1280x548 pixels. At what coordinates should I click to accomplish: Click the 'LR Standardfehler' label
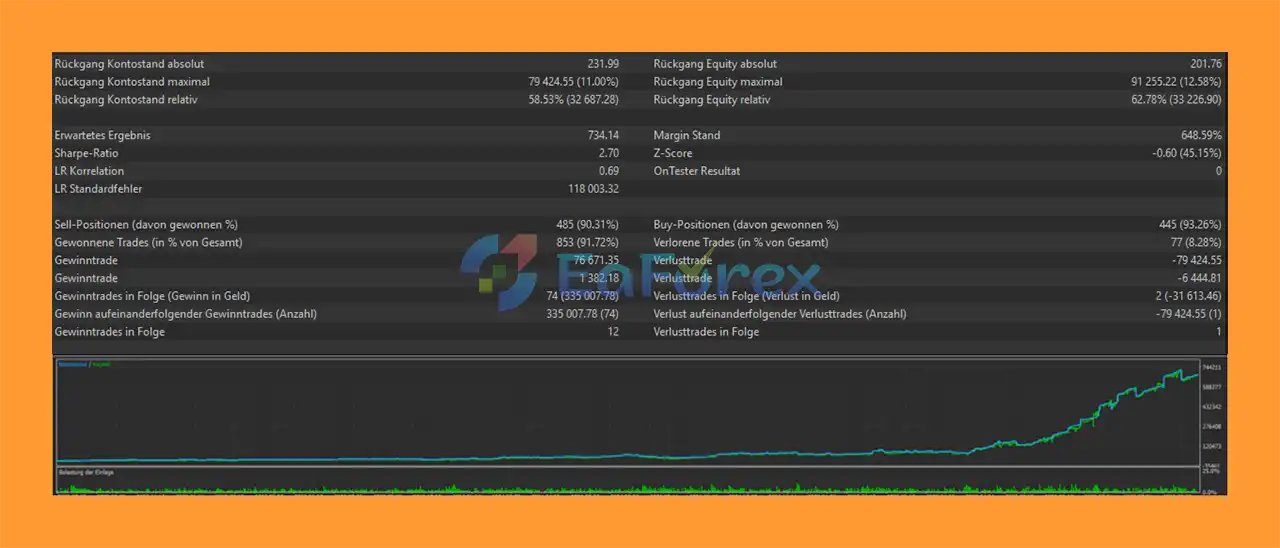click(x=98, y=189)
